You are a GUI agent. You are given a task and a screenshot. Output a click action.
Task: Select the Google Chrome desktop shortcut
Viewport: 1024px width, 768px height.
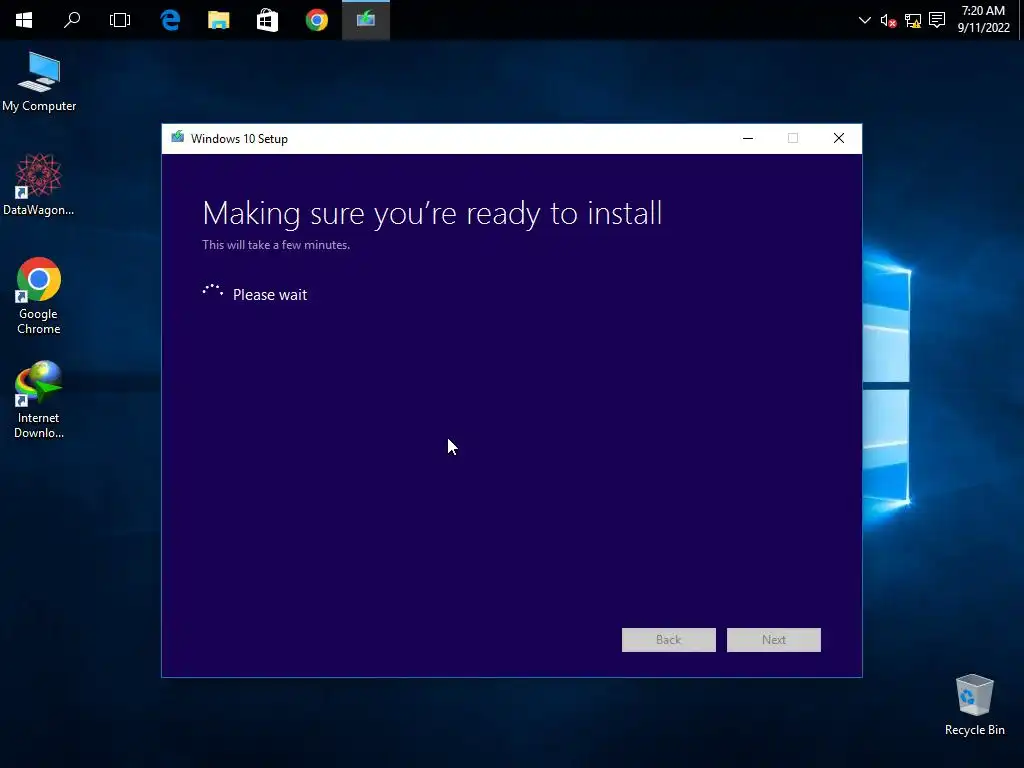[39, 296]
